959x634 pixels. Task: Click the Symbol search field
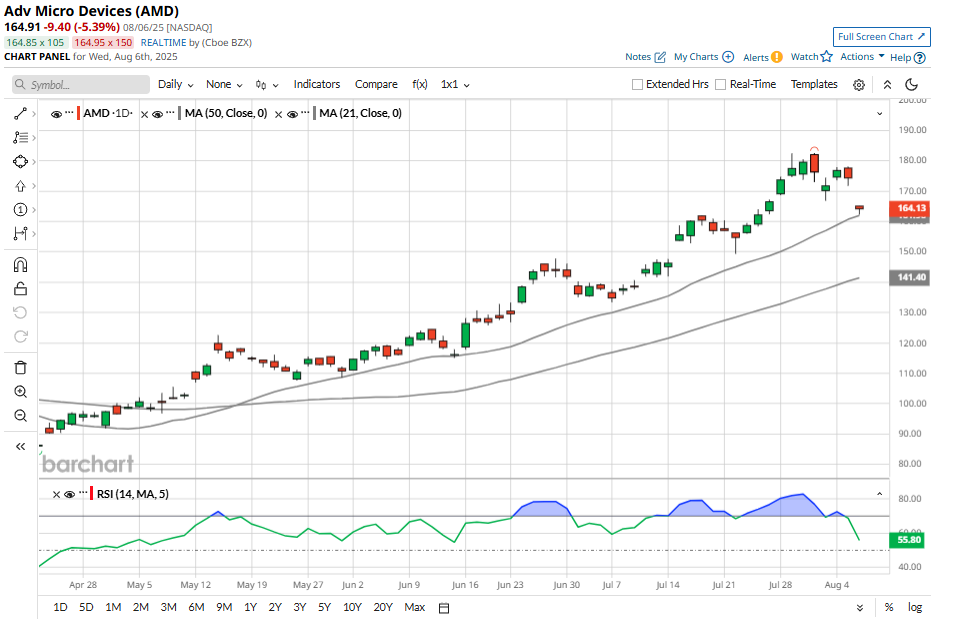click(x=81, y=85)
